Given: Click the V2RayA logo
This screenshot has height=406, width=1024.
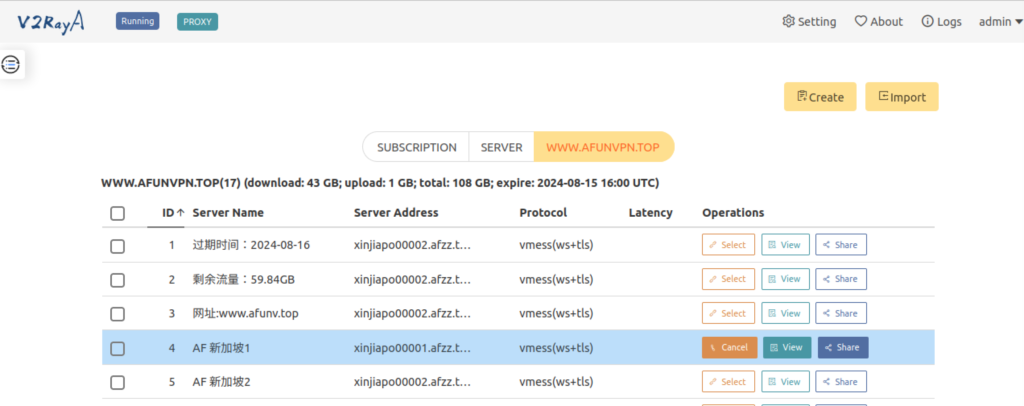Looking at the screenshot, I should point(51,22).
